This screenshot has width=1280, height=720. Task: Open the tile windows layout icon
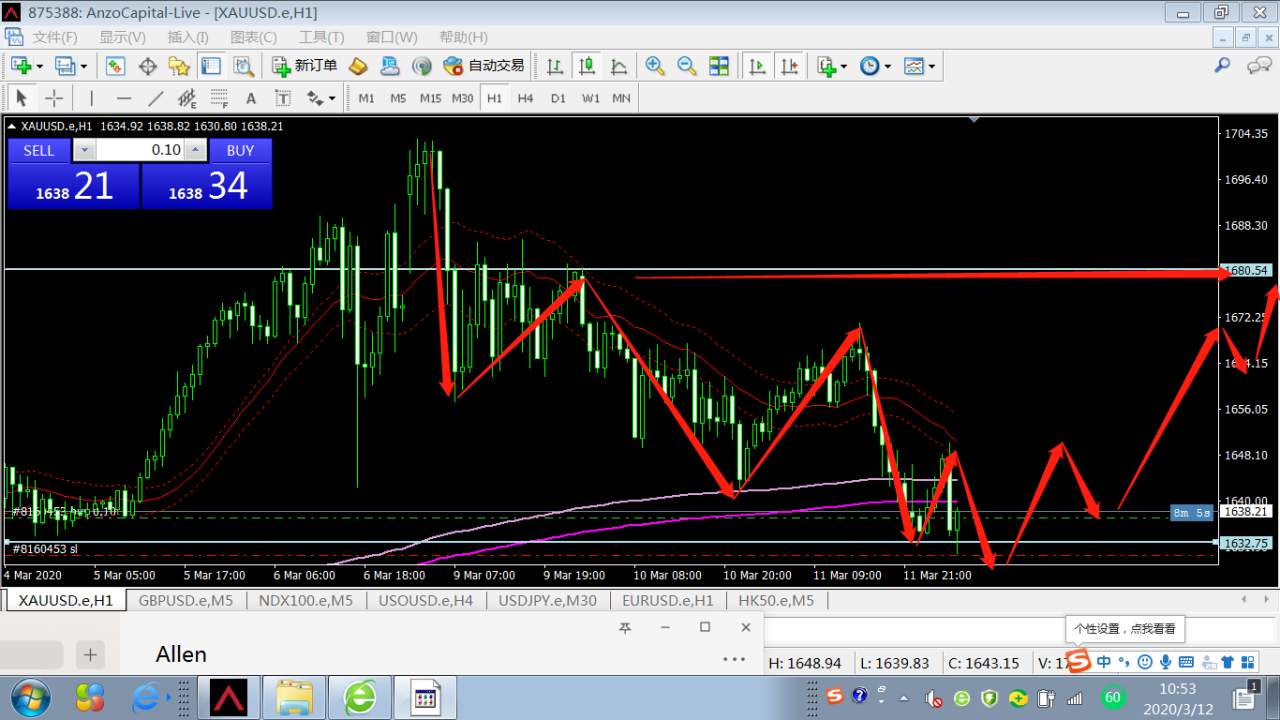719,66
